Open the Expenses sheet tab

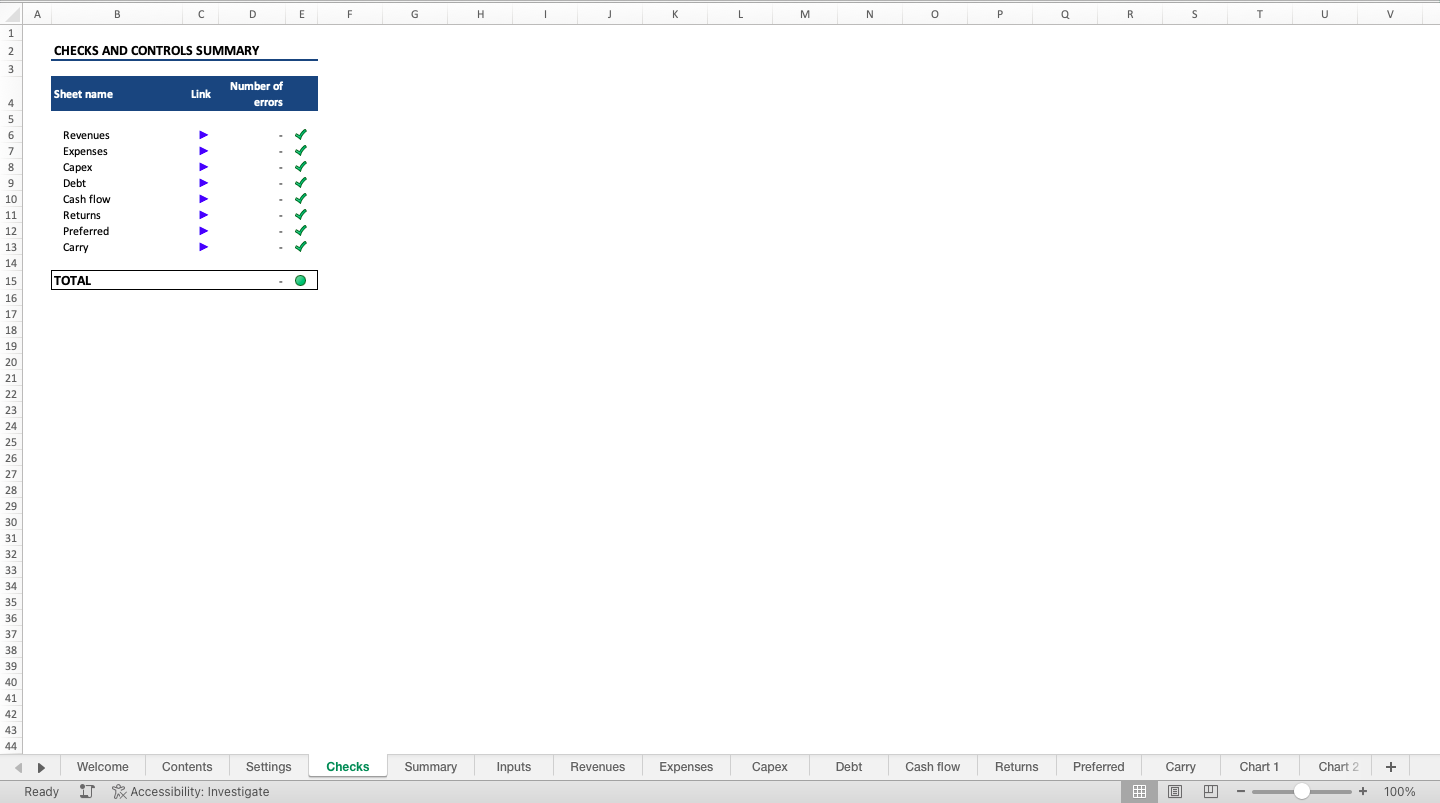[686, 767]
